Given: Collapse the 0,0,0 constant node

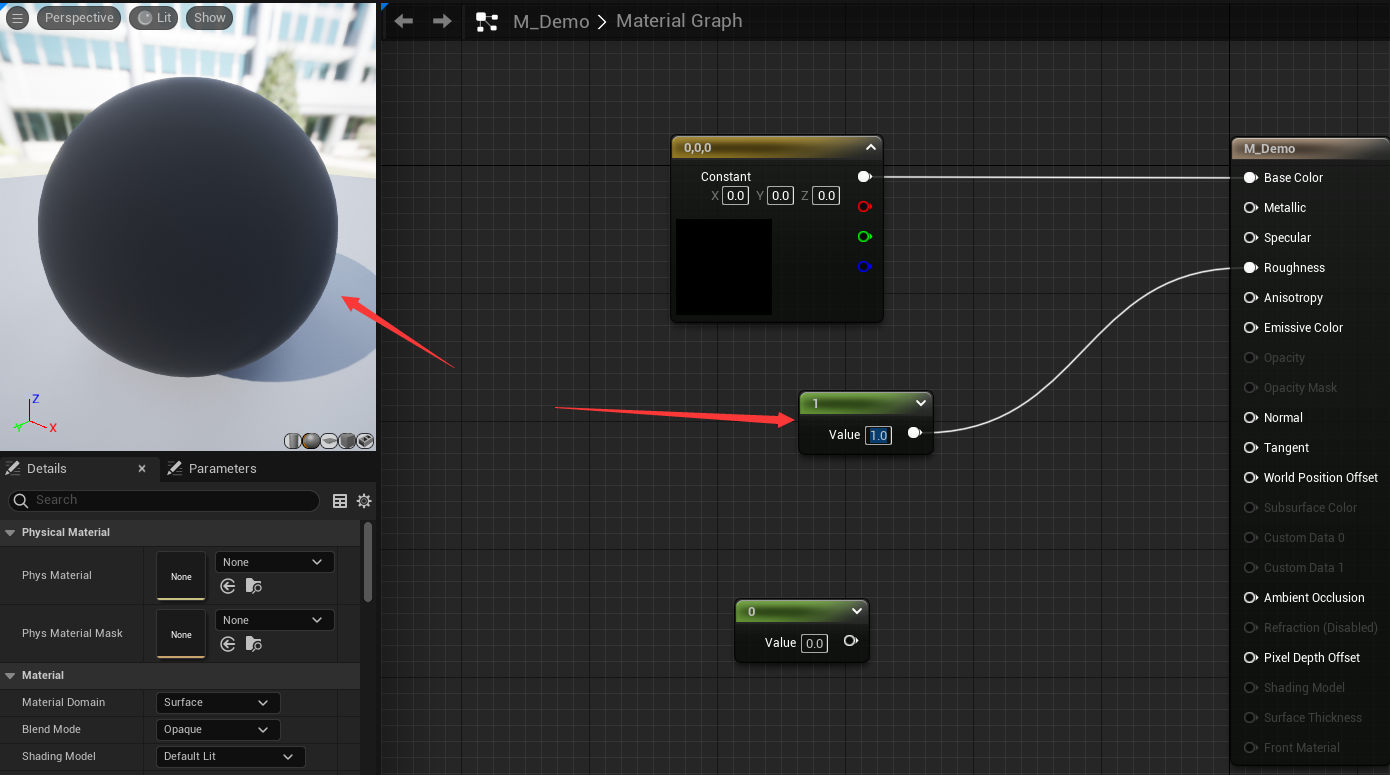Looking at the screenshot, I should pyautogui.click(x=871, y=148).
